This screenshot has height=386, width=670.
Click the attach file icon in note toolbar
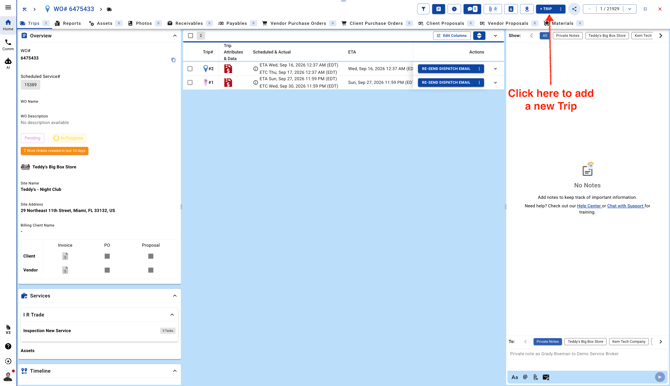[535, 377]
